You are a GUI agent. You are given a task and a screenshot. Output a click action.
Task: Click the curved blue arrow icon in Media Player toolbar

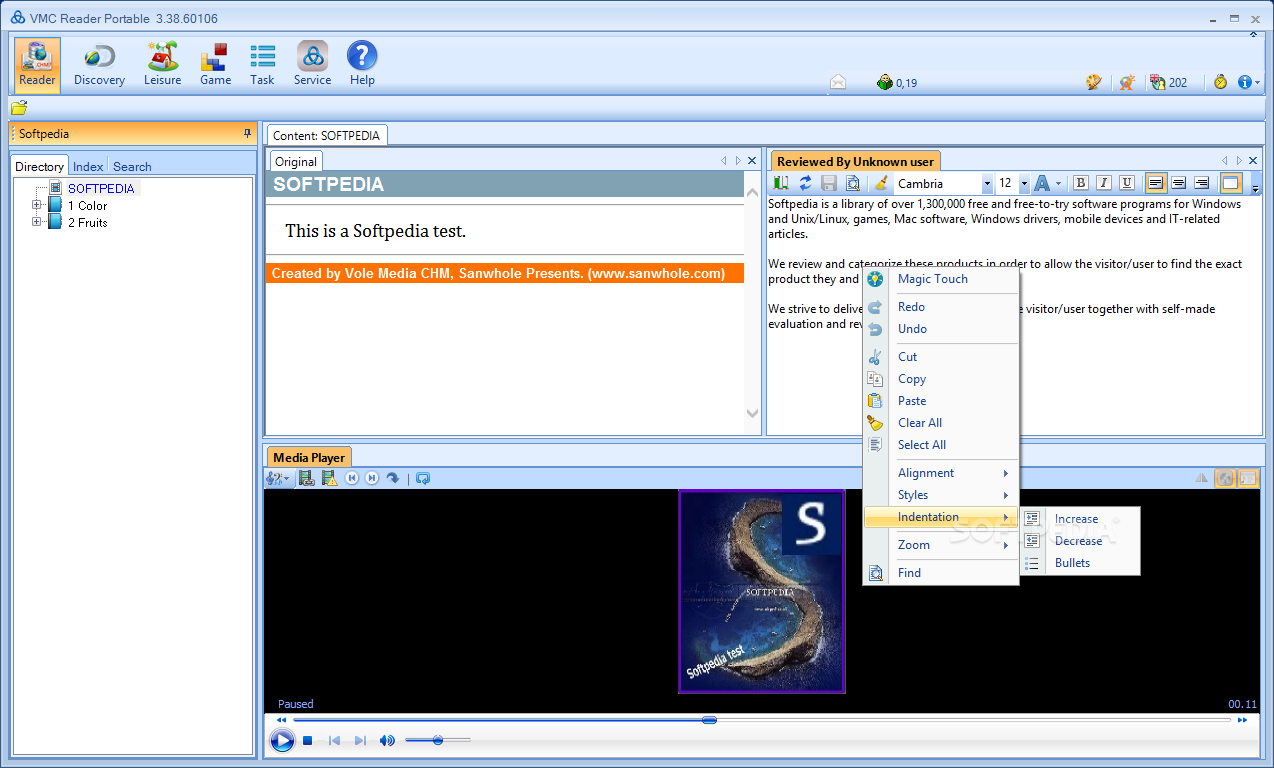(393, 478)
